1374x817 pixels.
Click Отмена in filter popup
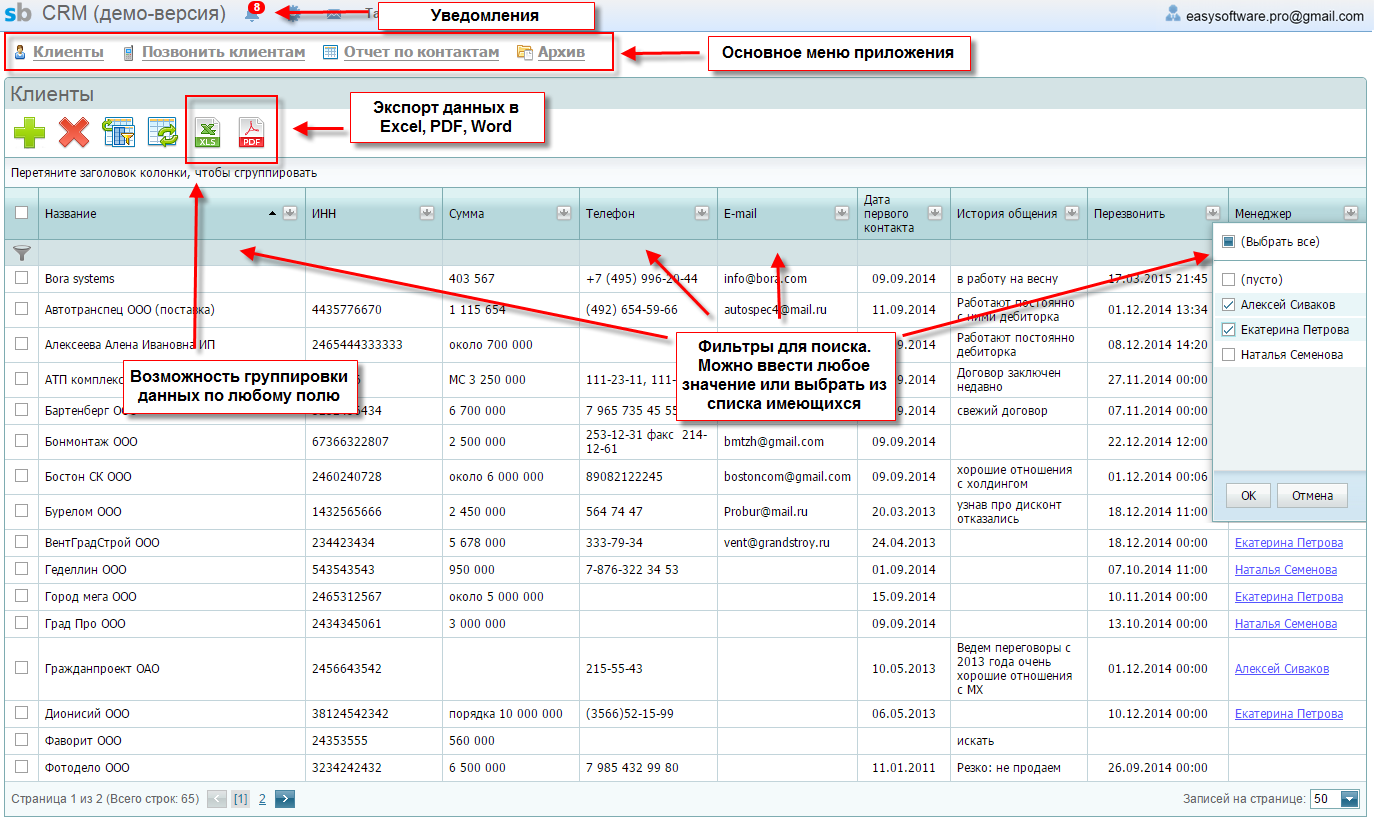pos(1312,495)
